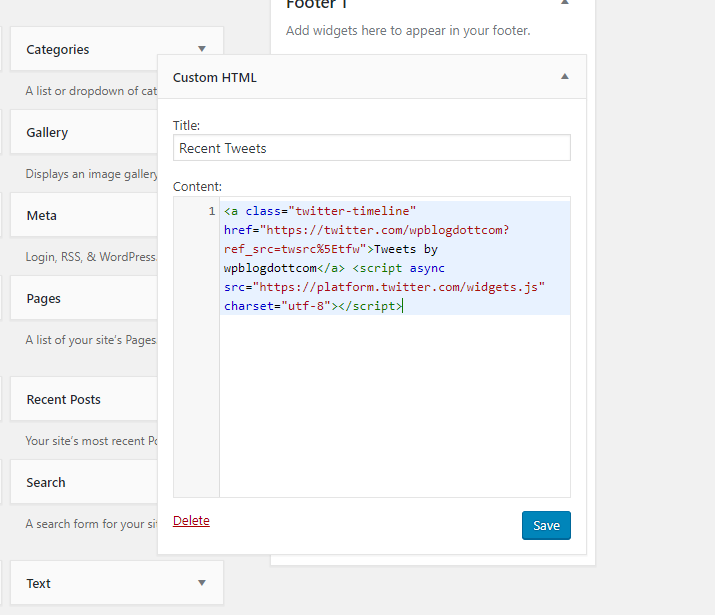Select the Recent Posts widget
The image size is (715, 615).
pyautogui.click(x=84, y=399)
